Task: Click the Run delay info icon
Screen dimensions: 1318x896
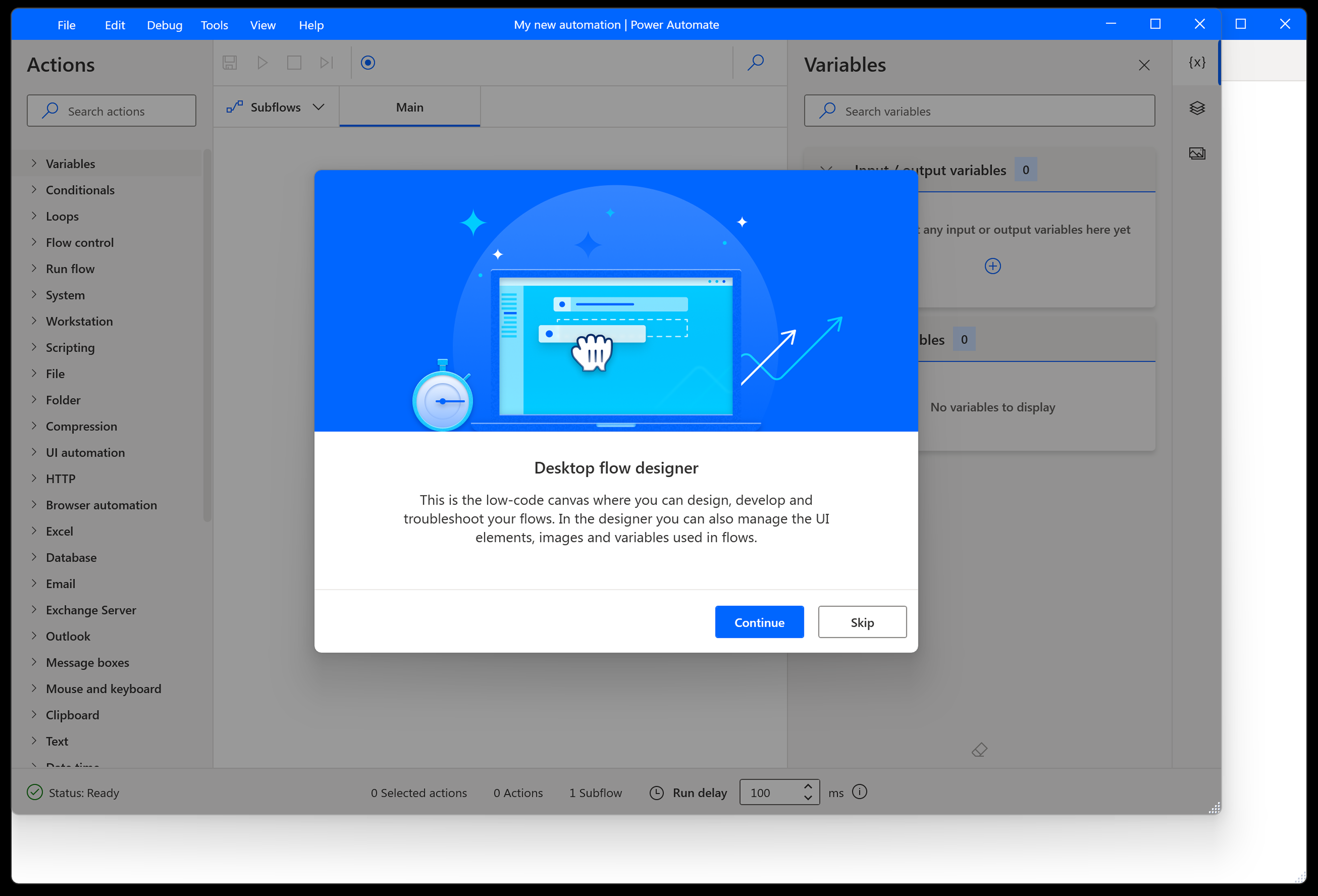Action: 860,792
